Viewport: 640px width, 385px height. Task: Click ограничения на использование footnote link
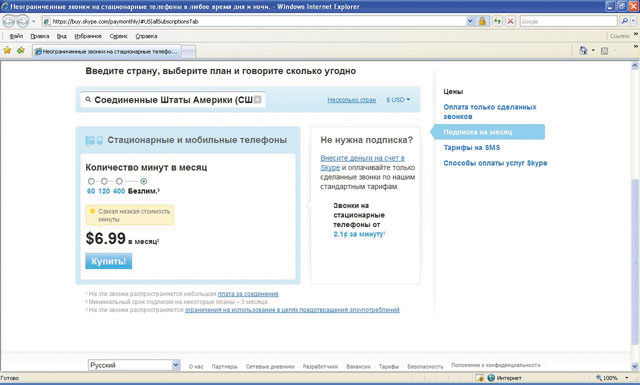292,310
